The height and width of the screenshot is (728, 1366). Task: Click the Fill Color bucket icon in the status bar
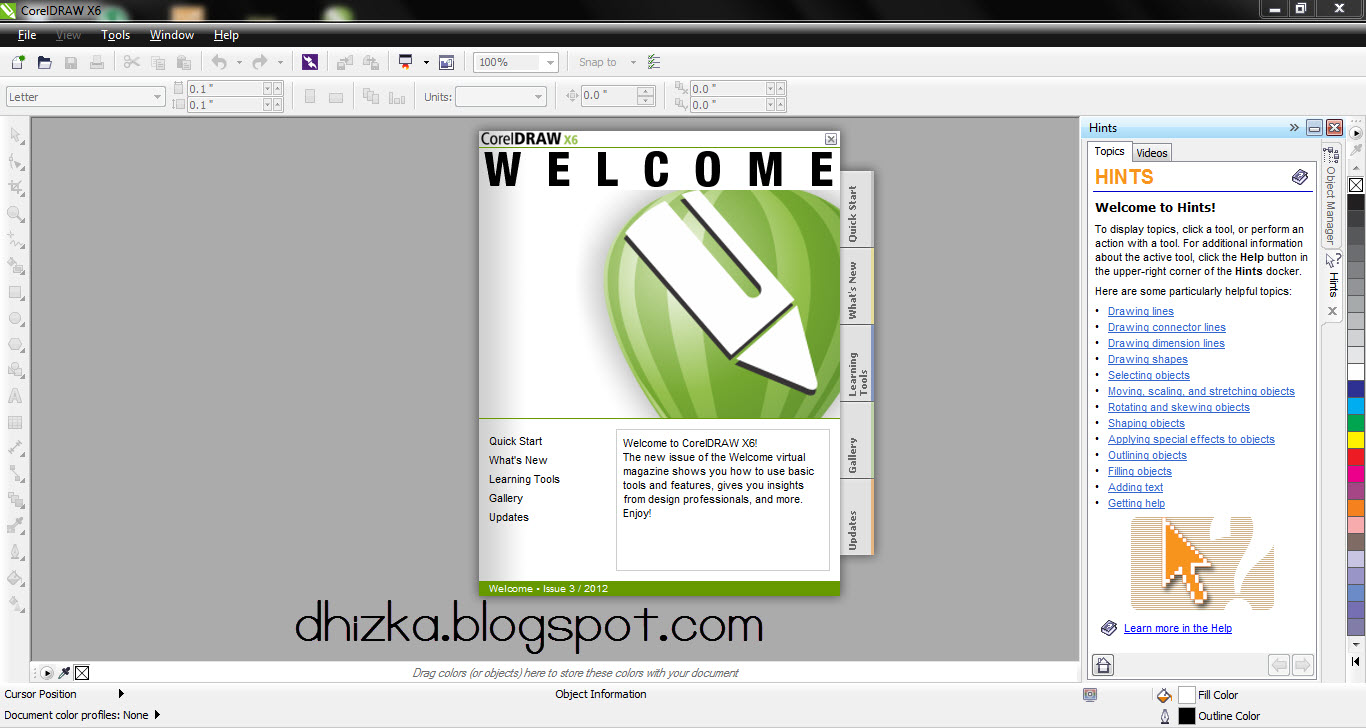coord(1163,695)
